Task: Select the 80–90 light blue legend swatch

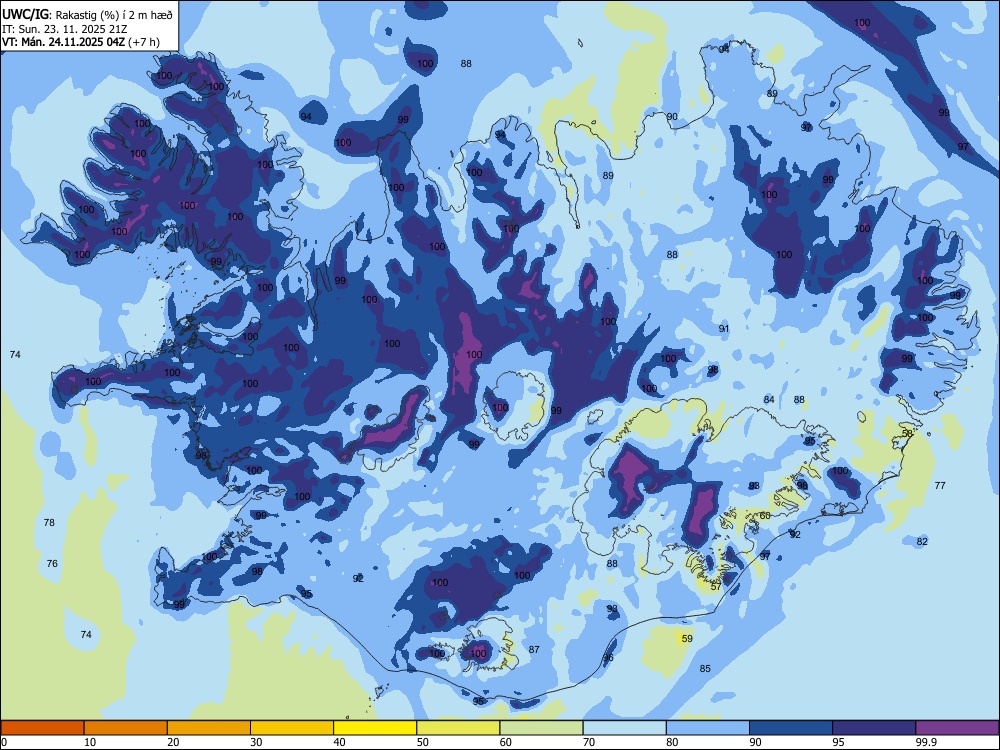Action: (x=708, y=728)
